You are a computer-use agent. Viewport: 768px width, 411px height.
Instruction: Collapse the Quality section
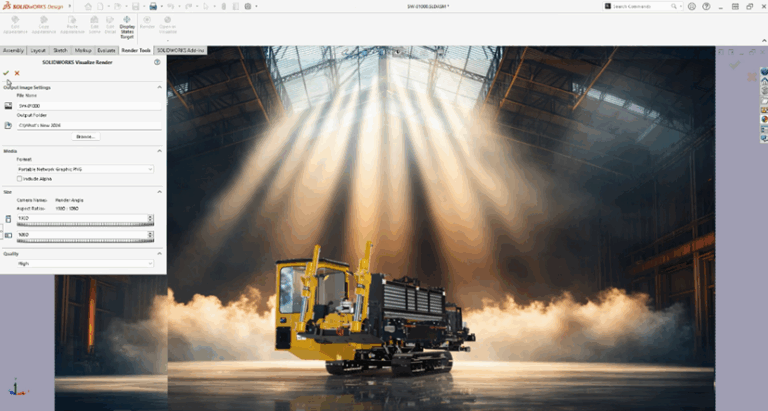pos(159,254)
